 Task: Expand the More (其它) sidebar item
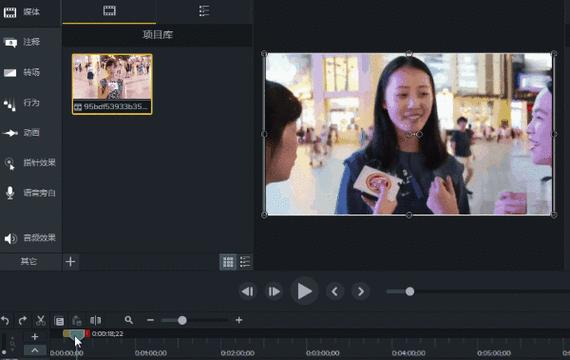click(x=29, y=261)
